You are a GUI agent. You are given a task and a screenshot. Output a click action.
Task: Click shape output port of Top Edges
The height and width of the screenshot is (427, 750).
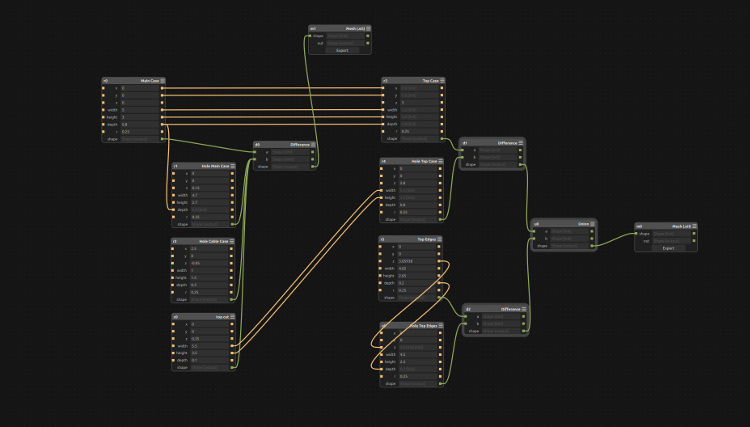point(439,297)
